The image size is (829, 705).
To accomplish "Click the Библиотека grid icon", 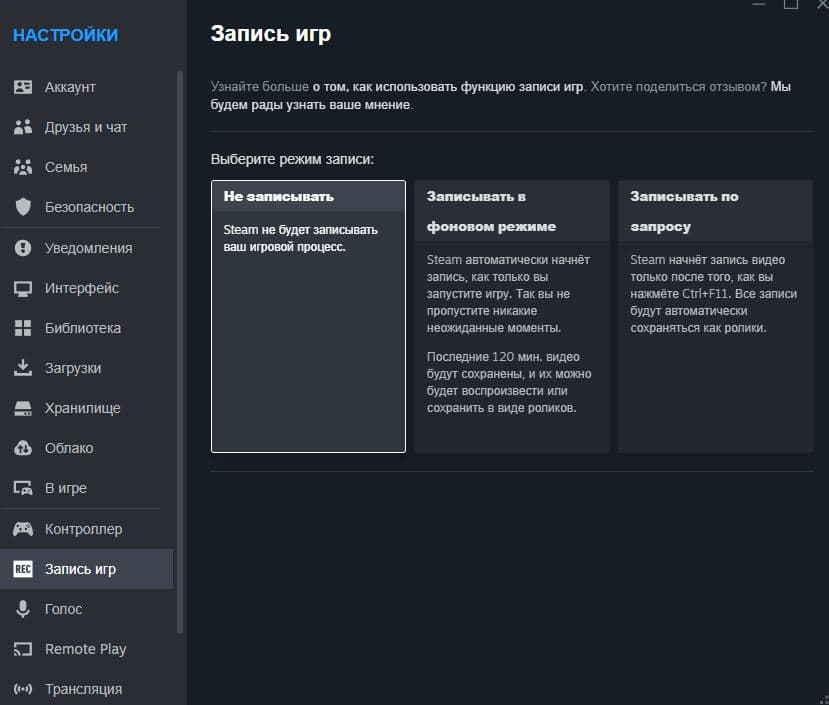I will [x=23, y=328].
